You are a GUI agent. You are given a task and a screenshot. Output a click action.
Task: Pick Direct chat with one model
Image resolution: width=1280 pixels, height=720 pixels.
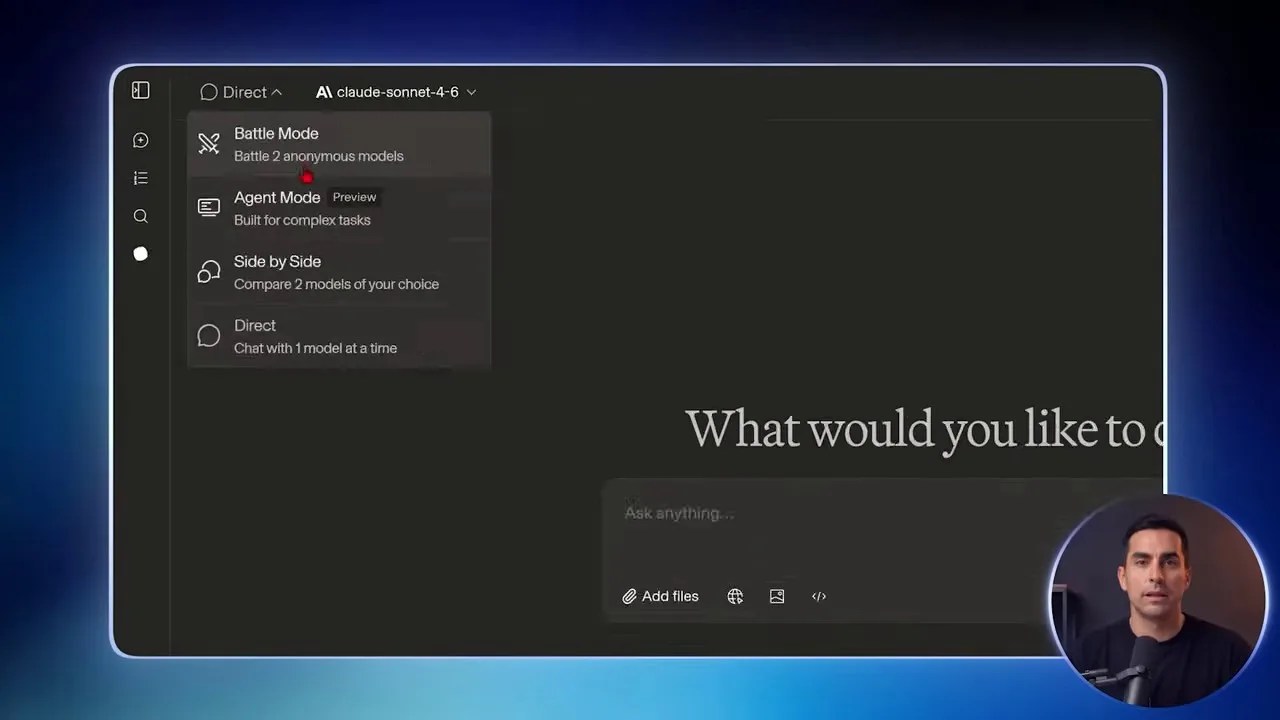click(339, 336)
